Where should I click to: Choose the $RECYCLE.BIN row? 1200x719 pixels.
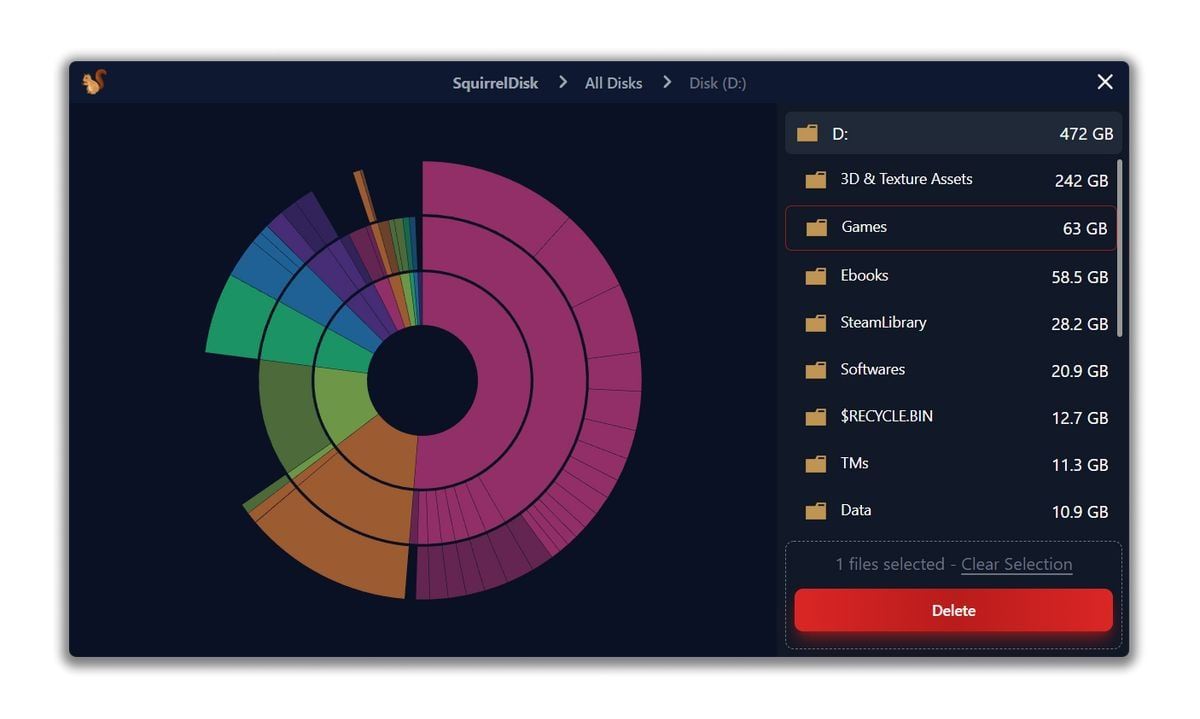953,417
